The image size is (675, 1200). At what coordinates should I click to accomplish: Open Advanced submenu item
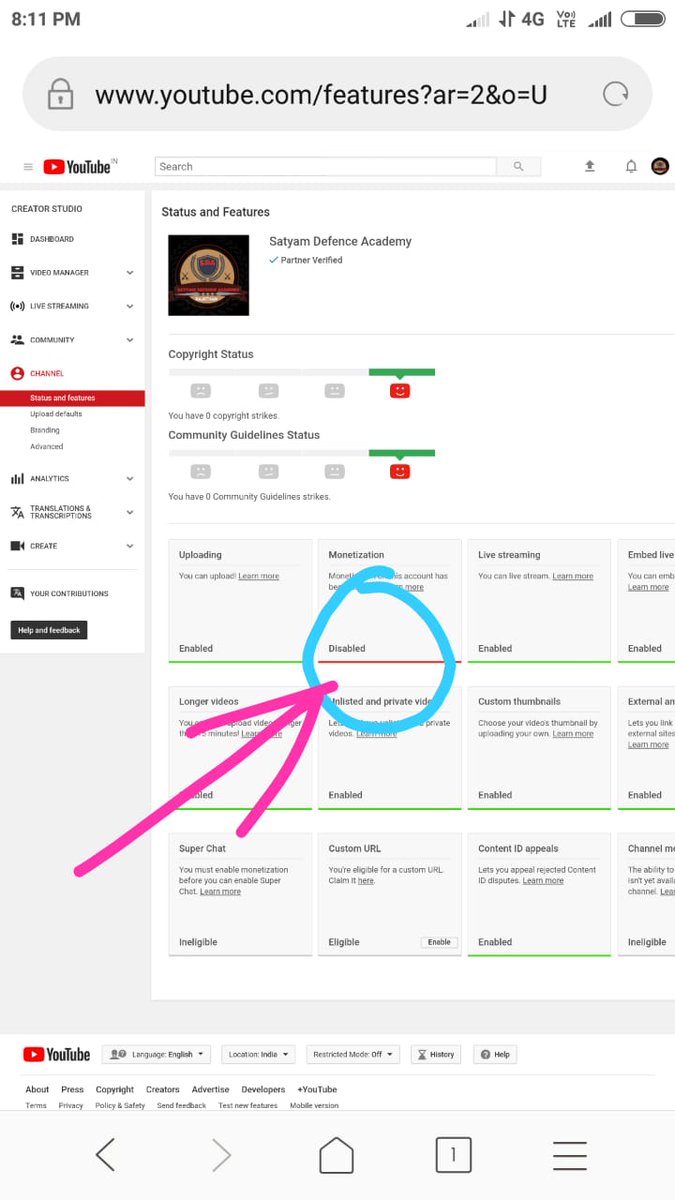[46, 447]
